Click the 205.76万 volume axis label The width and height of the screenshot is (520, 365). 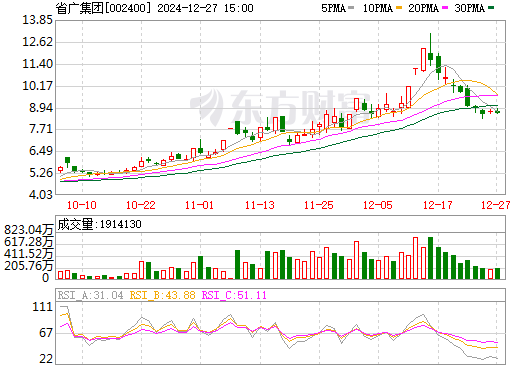tap(29, 266)
